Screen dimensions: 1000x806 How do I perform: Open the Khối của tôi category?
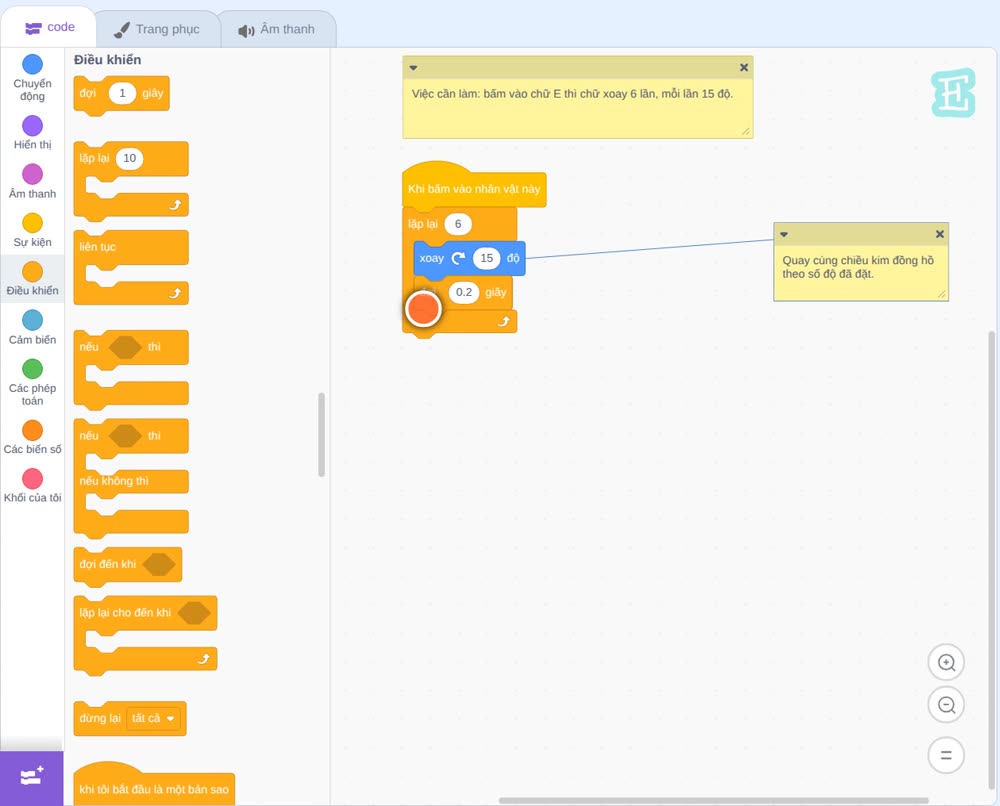[32, 486]
